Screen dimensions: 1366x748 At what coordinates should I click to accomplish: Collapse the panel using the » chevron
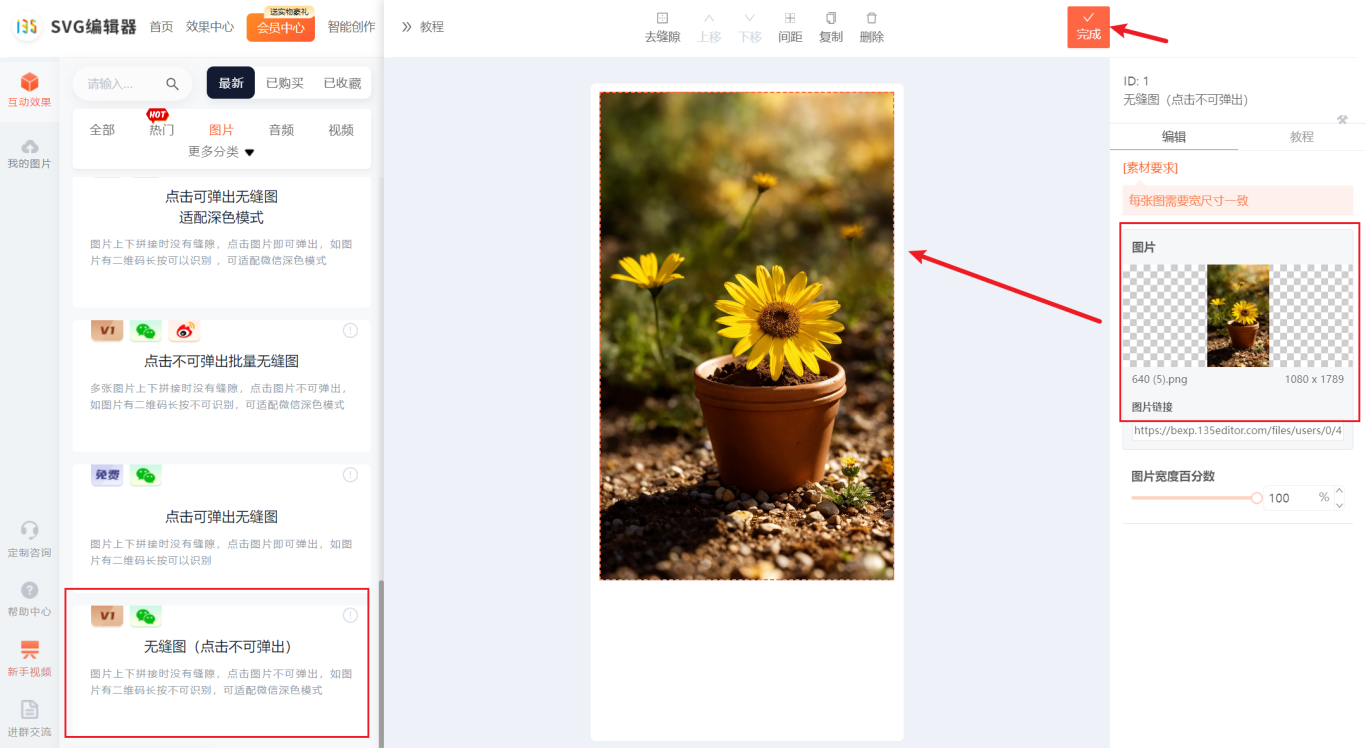click(x=406, y=27)
